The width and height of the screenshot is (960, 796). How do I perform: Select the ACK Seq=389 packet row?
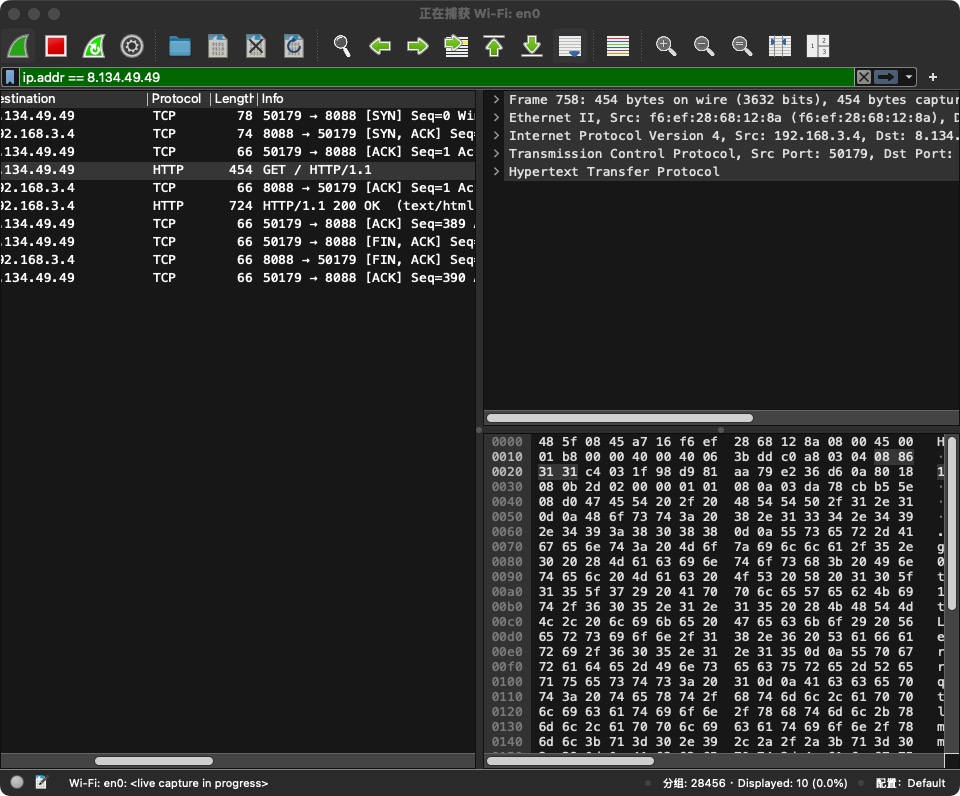coord(238,223)
